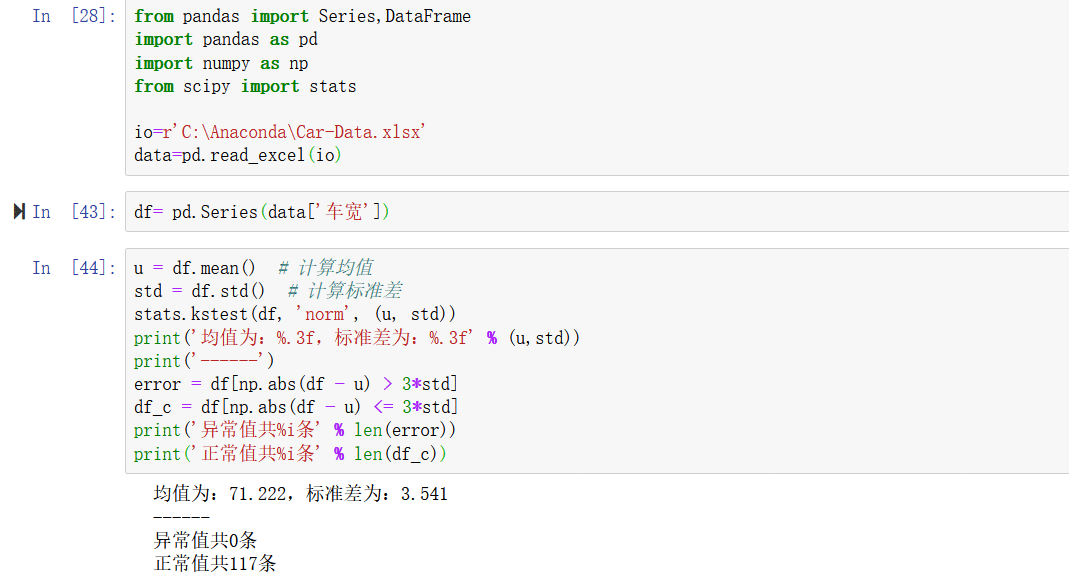Image resolution: width=1069 pixels, height=588 pixels.
Task: Click the print('------') line
Action: tap(204, 360)
